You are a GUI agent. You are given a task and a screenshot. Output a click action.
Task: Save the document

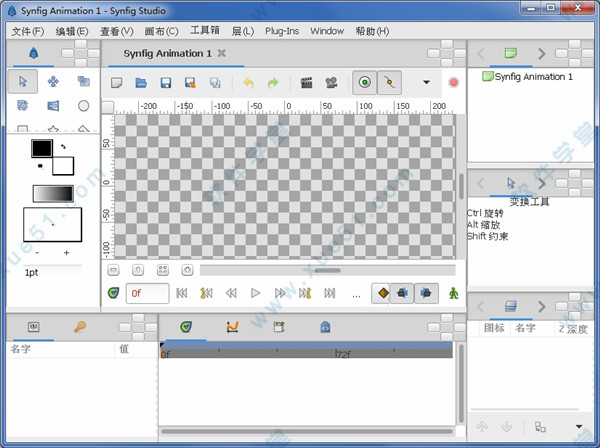pos(166,83)
